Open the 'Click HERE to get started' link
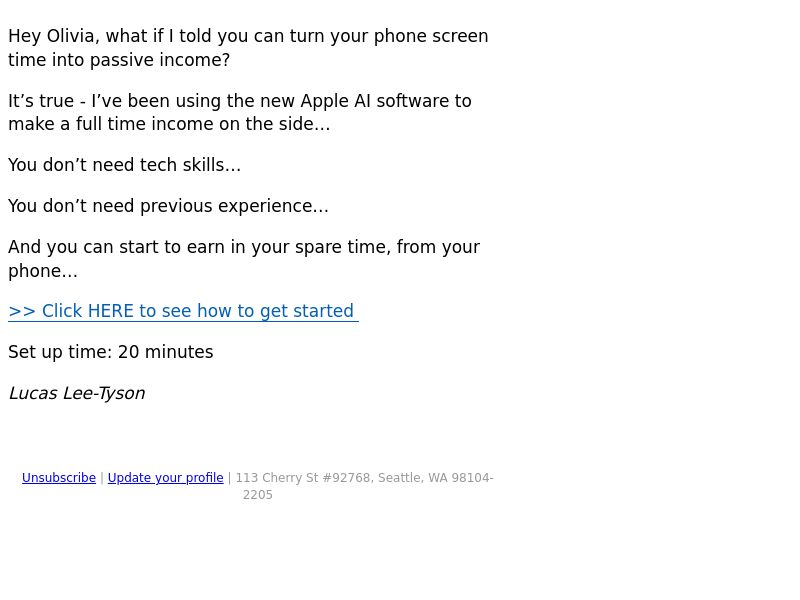The image size is (800, 600). pos(183,311)
